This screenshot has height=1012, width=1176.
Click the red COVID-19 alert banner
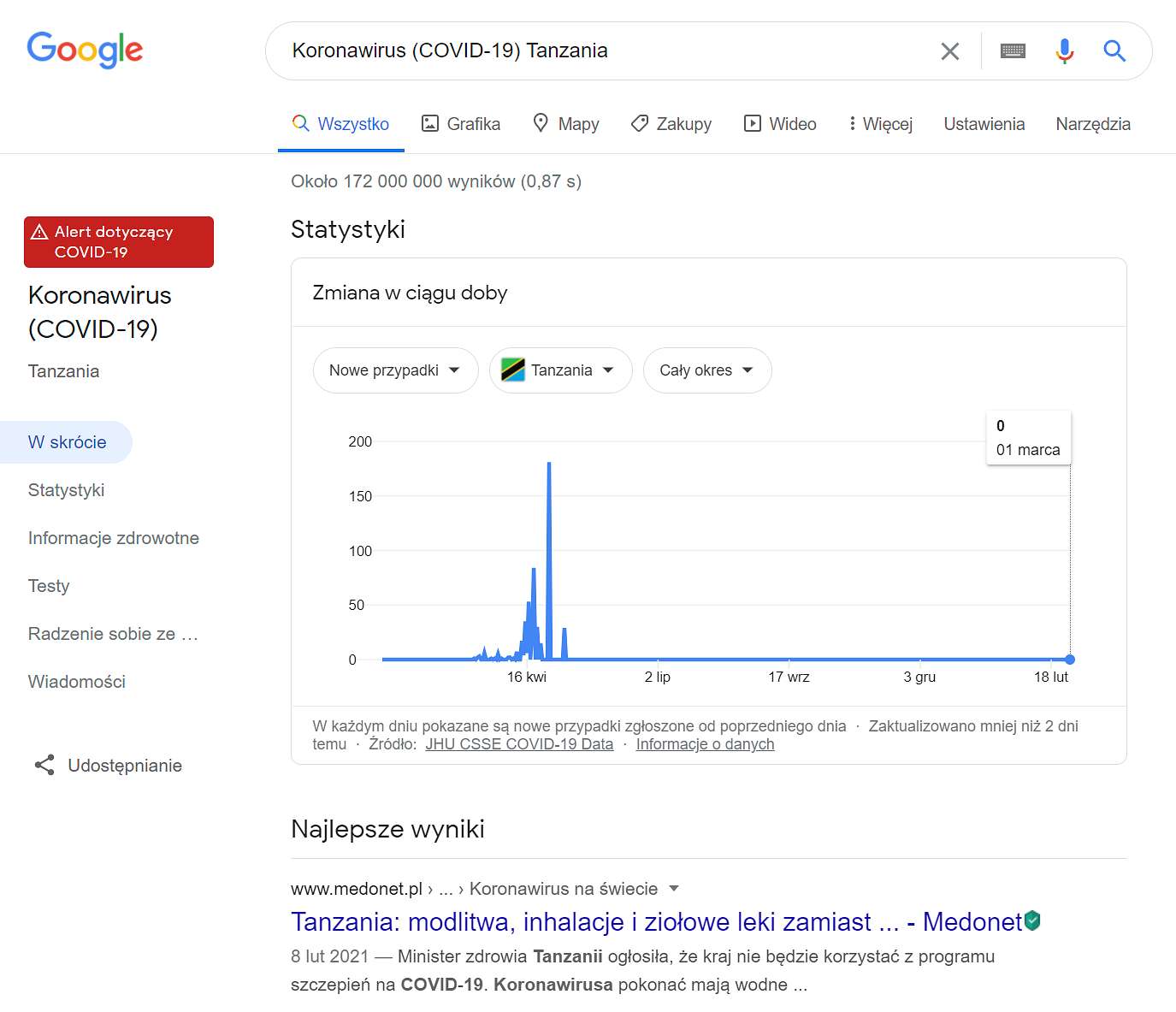[x=119, y=242]
